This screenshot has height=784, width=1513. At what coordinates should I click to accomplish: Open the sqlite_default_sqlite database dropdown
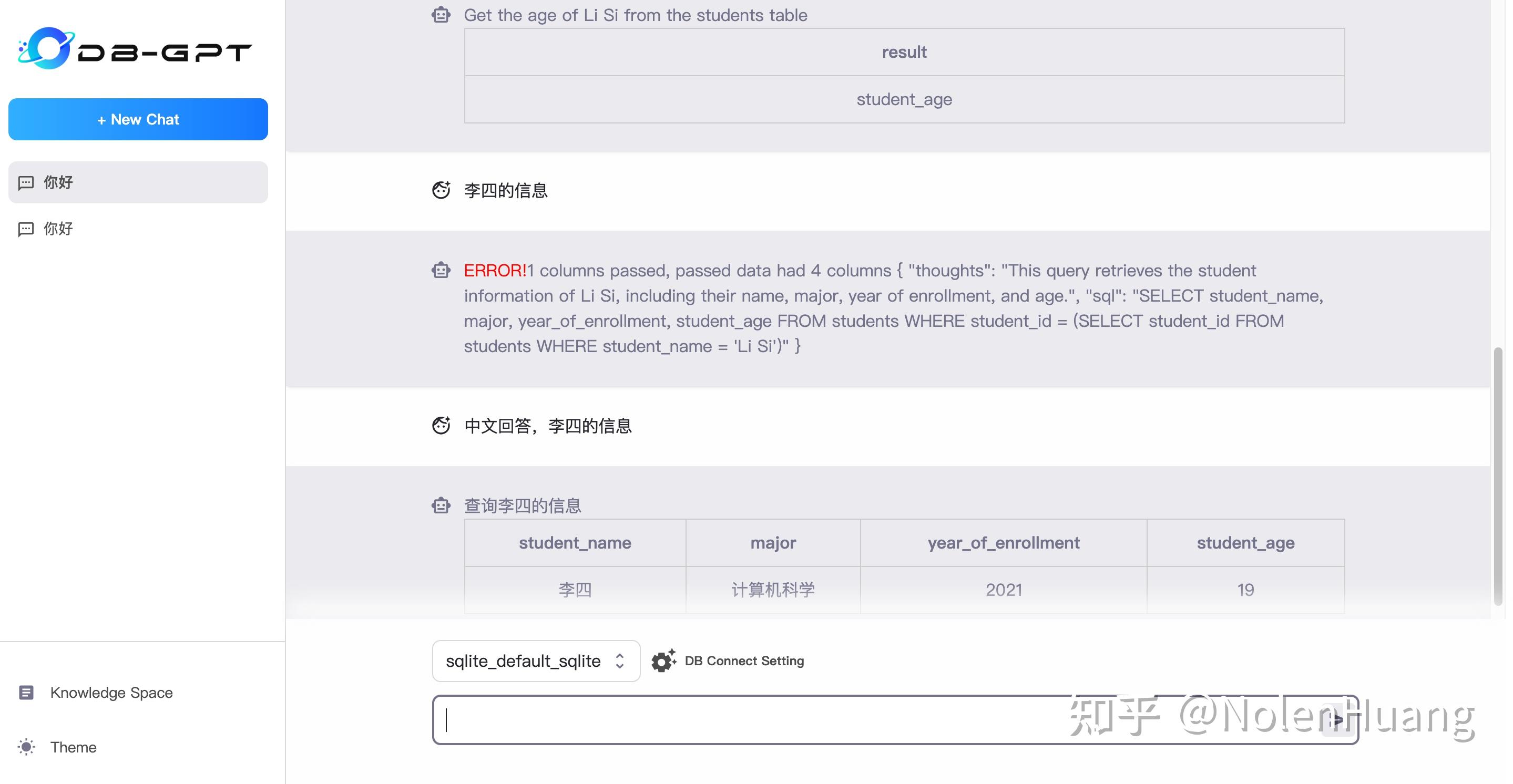[536, 661]
